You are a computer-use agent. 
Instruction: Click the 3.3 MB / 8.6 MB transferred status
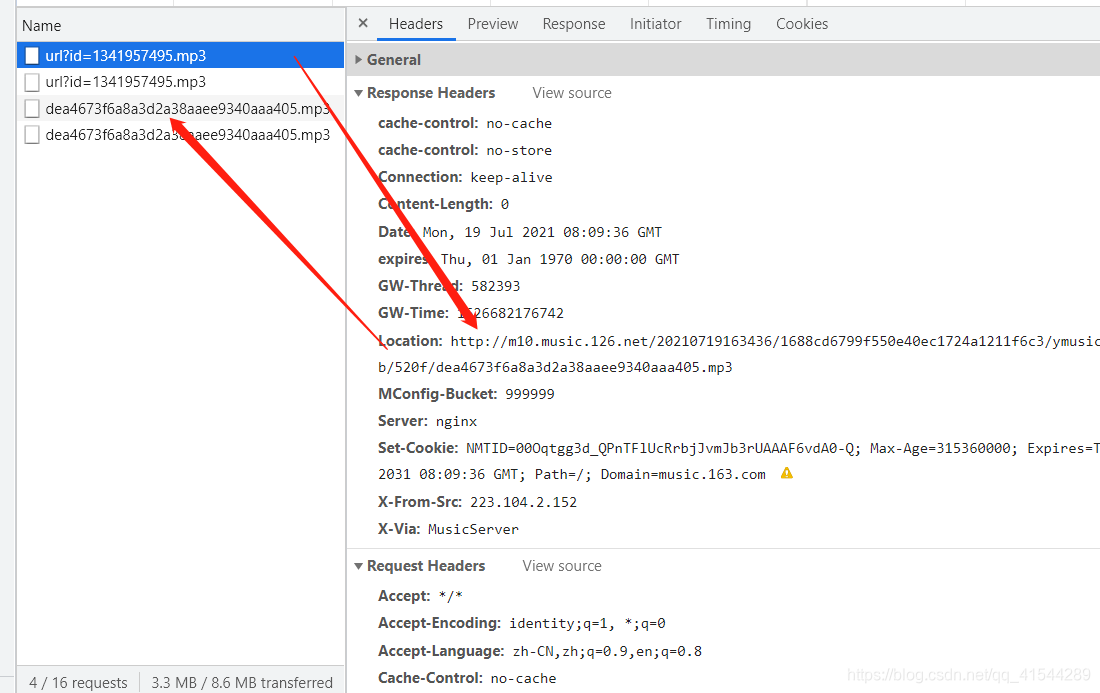coord(242,682)
